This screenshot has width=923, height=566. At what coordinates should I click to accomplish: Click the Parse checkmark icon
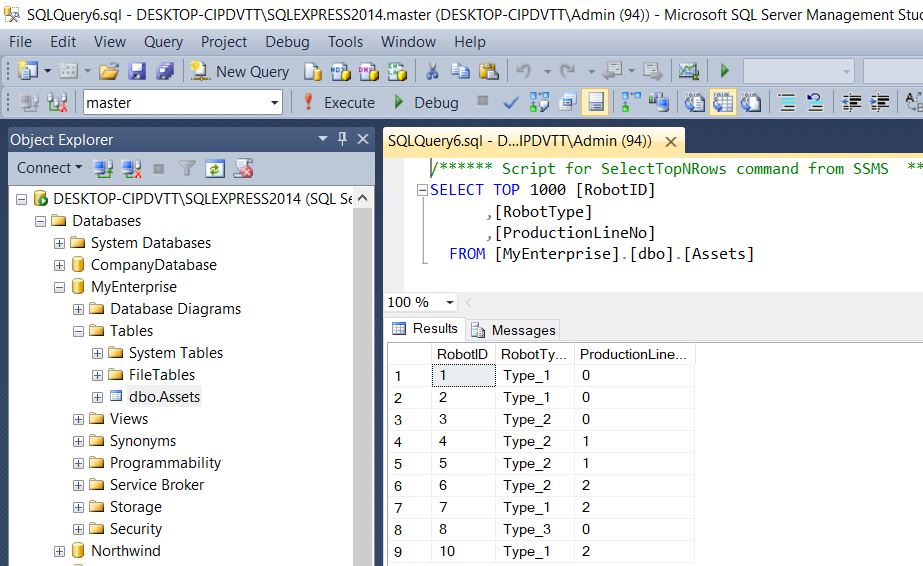tap(510, 103)
